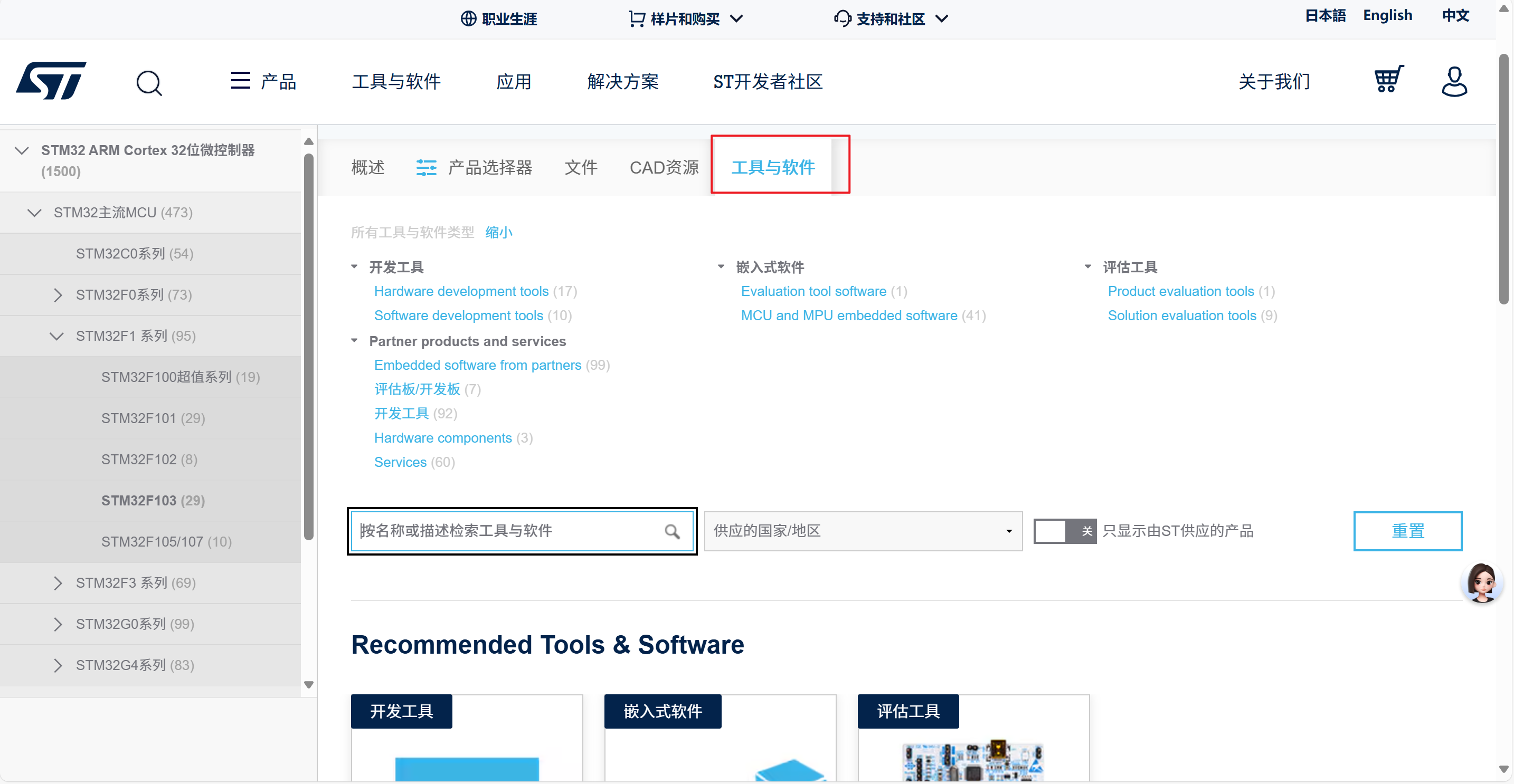Open 评估板/开发板 link
This screenshot has height=784, width=1514.
tap(417, 389)
